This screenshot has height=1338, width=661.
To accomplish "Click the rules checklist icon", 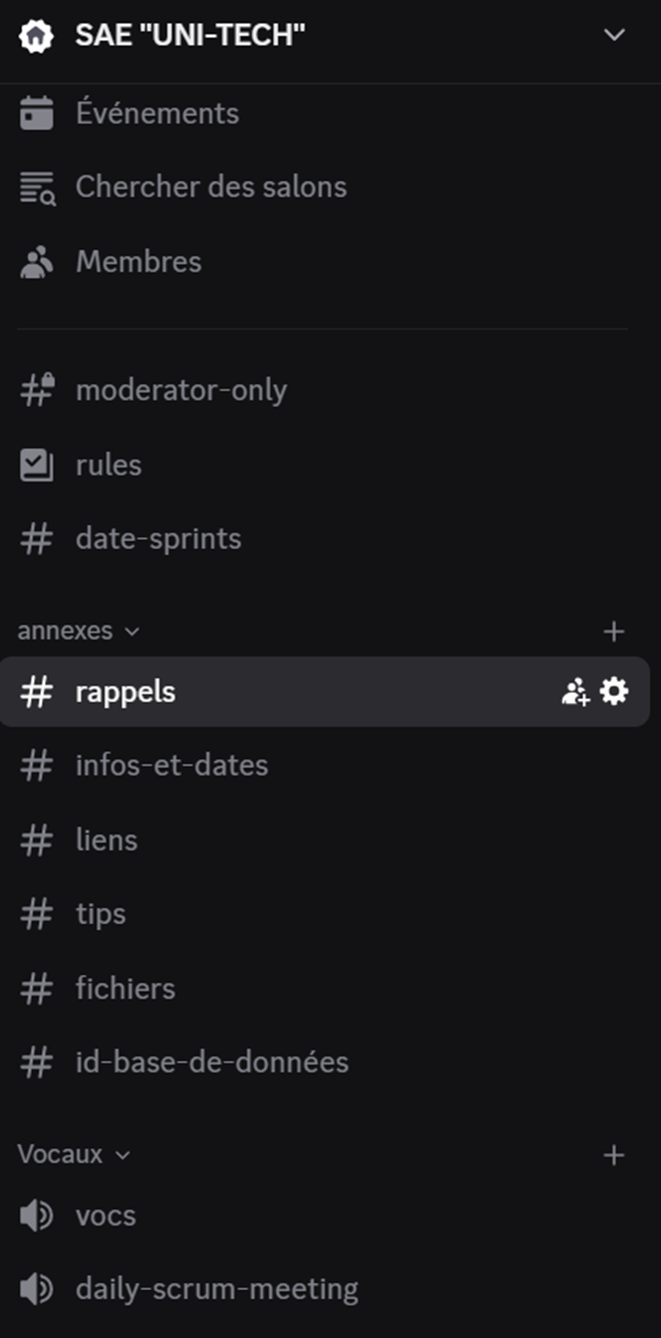I will (x=37, y=465).
